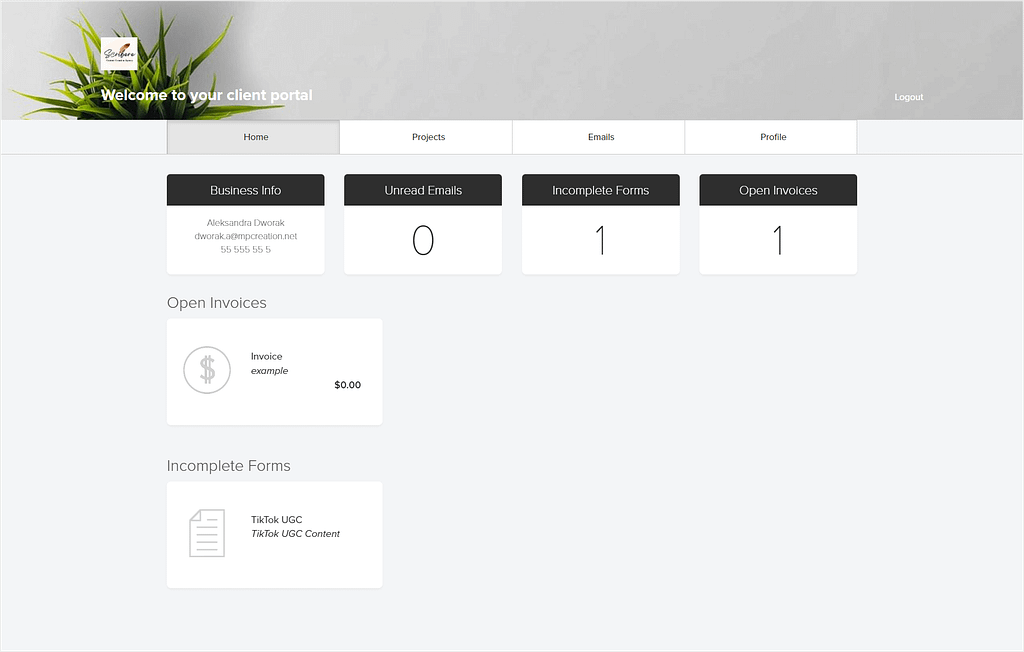1024x652 pixels.
Task: Click the name Aleksandra Dworak
Action: pos(246,223)
